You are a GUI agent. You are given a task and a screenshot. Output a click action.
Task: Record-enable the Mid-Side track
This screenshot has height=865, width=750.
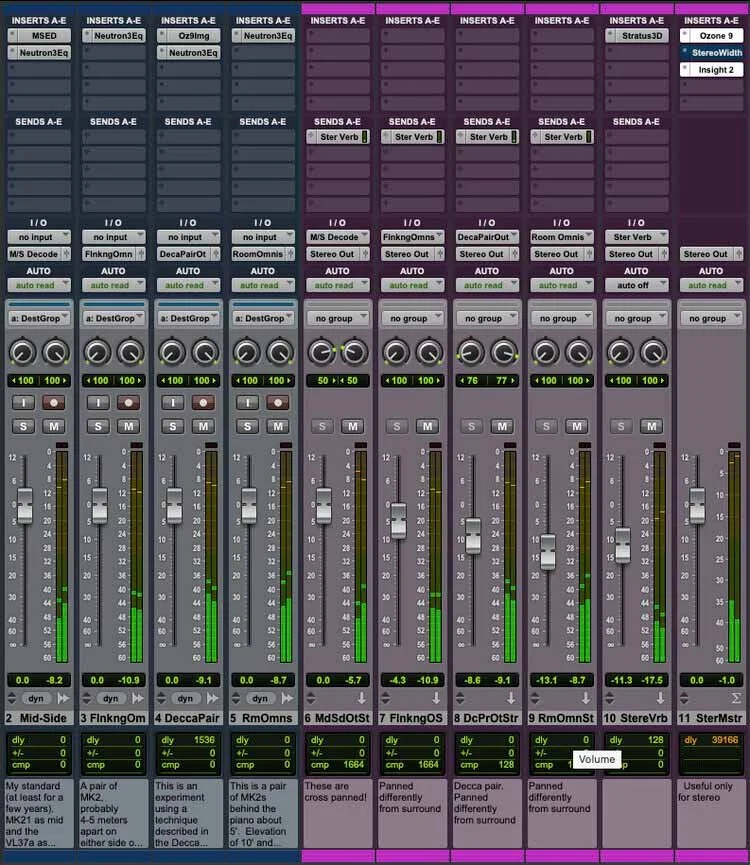tap(54, 403)
